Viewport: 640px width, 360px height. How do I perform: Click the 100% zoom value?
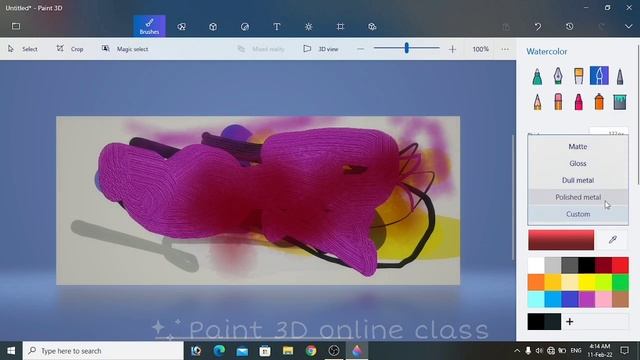(x=480, y=49)
